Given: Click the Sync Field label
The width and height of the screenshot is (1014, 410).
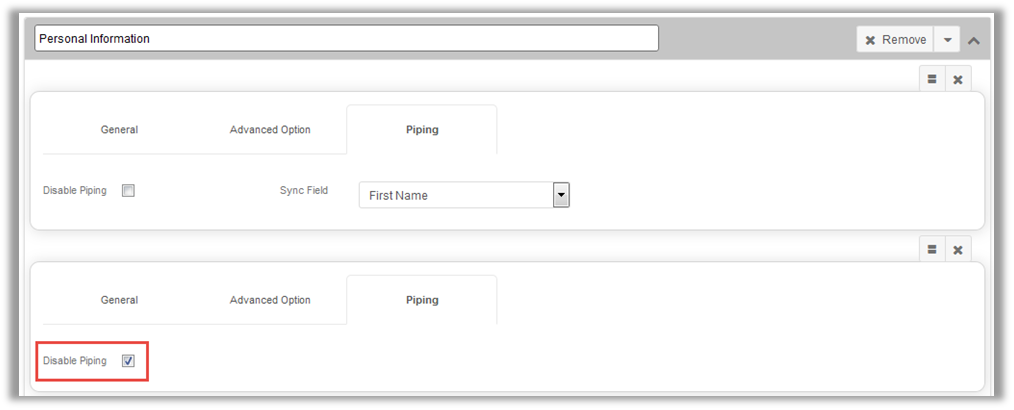Looking at the screenshot, I should (x=304, y=190).
